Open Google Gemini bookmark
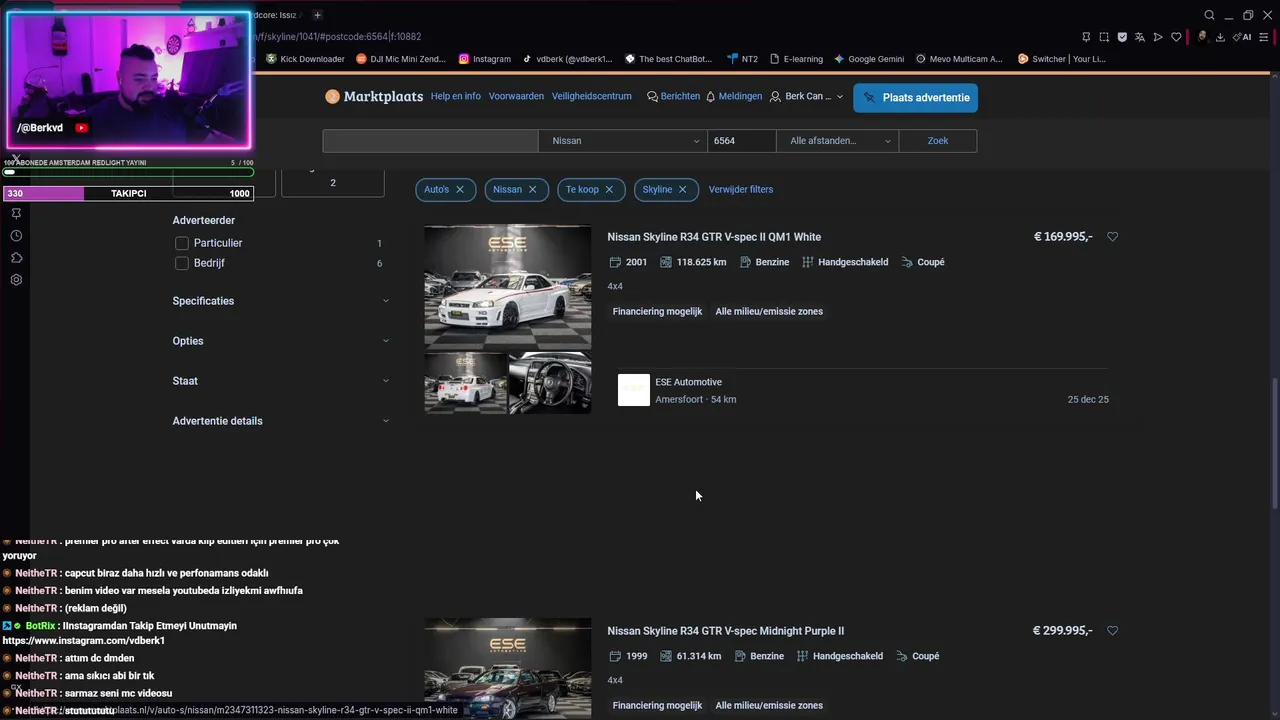Image resolution: width=1280 pixels, height=720 pixels. tap(869, 59)
